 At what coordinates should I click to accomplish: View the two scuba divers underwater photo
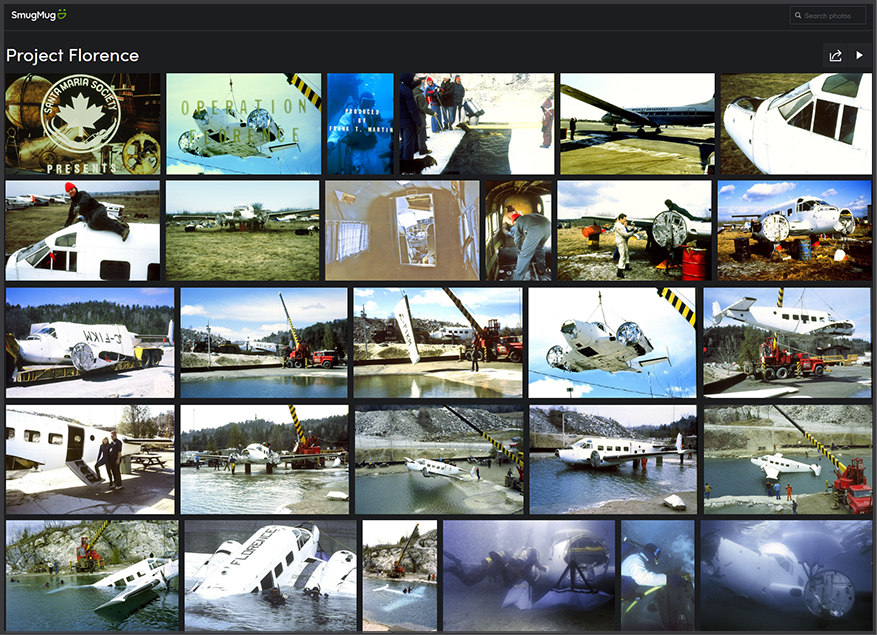tap(529, 574)
